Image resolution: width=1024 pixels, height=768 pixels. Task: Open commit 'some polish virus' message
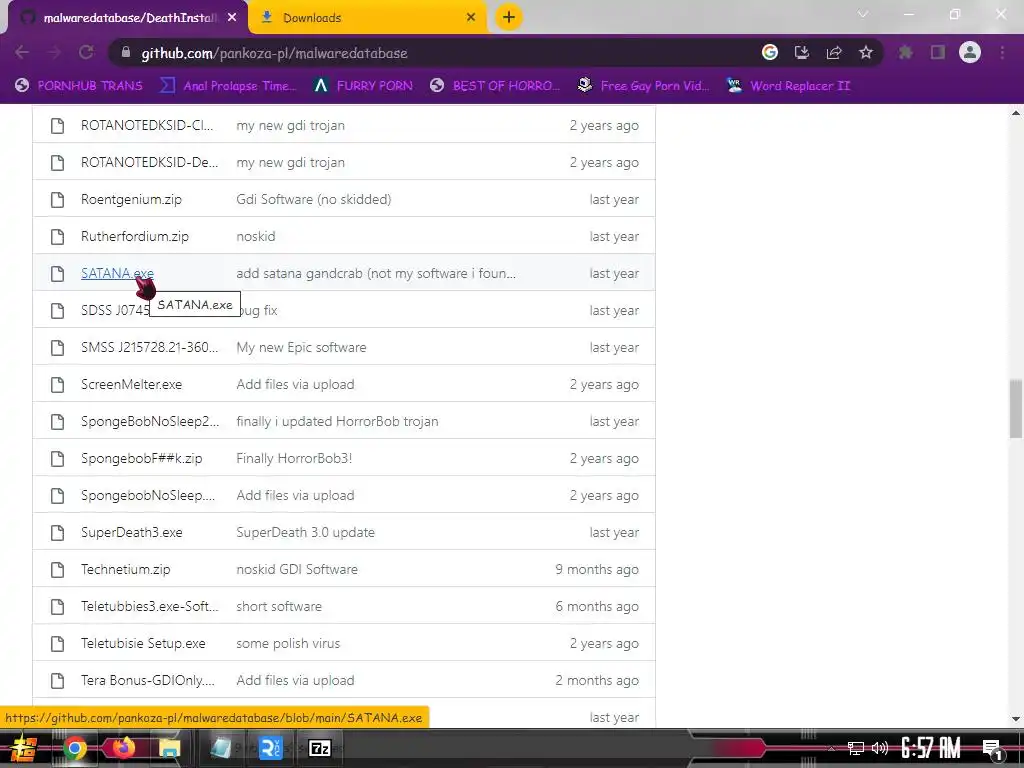288,643
